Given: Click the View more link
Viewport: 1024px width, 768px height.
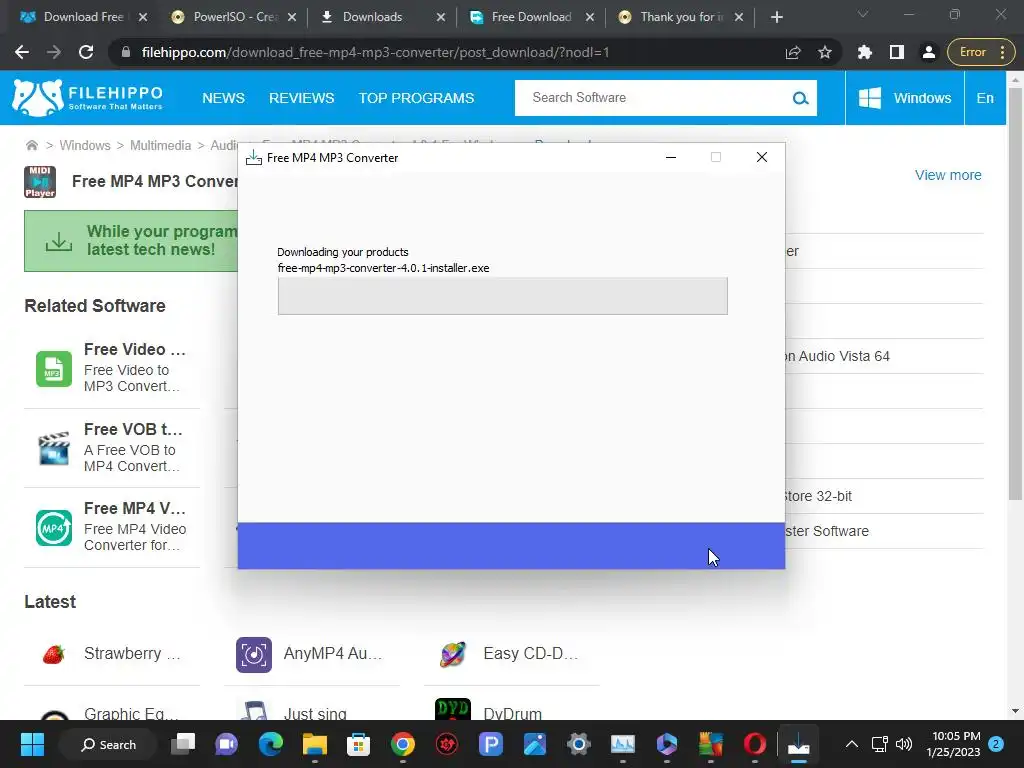Looking at the screenshot, I should [948, 175].
